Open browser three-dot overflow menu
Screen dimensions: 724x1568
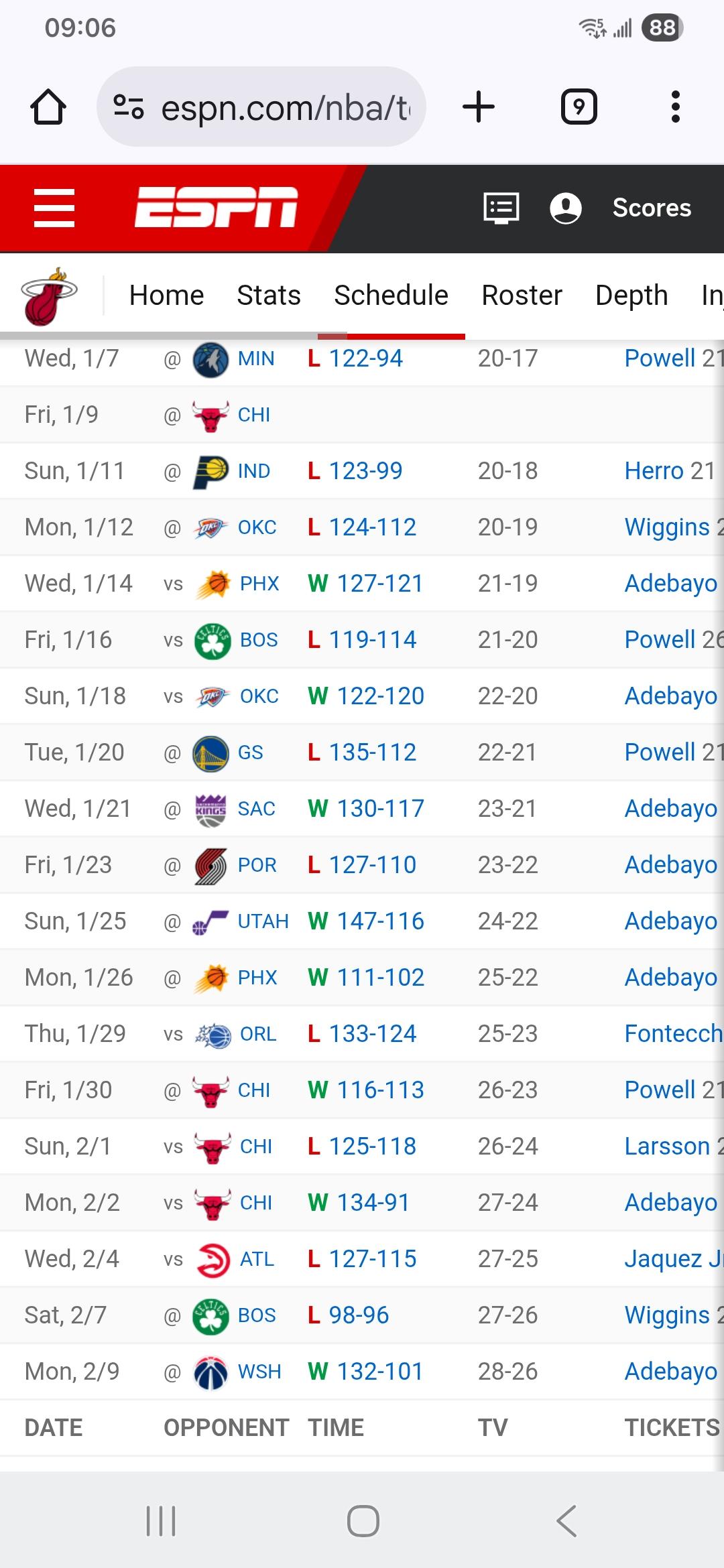[x=675, y=107]
